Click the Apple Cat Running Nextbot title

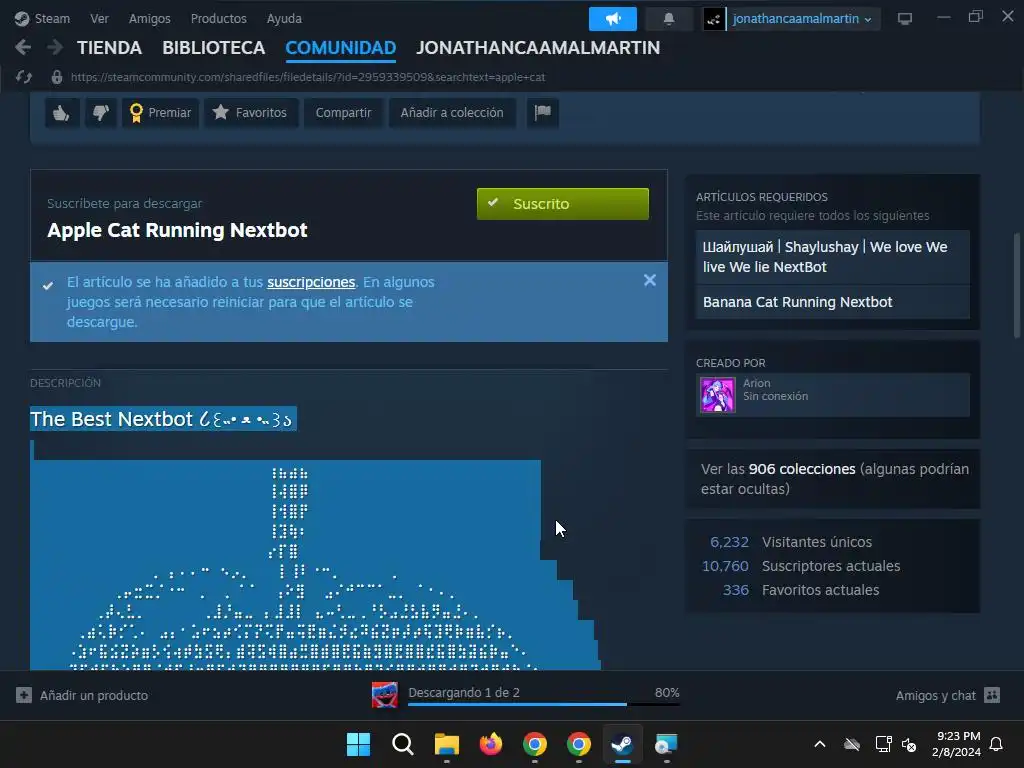click(x=177, y=230)
